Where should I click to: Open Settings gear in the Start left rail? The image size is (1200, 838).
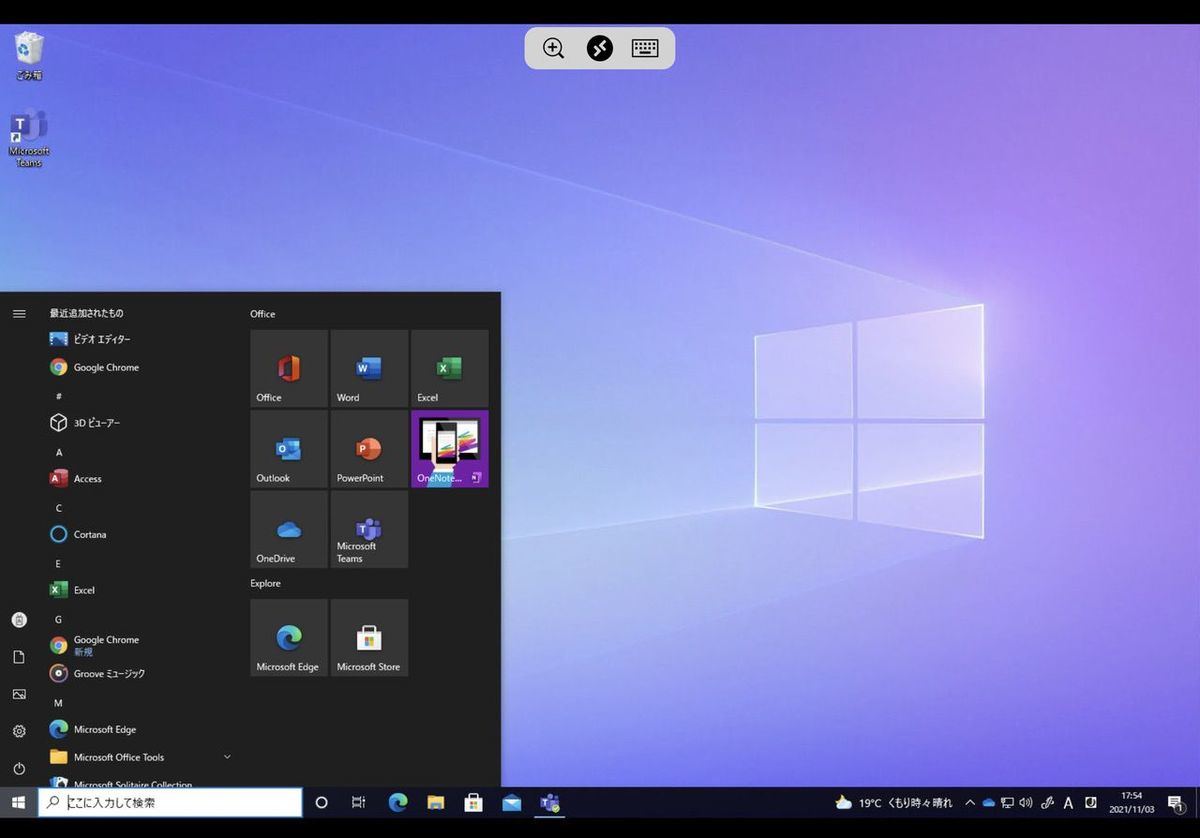click(x=19, y=731)
